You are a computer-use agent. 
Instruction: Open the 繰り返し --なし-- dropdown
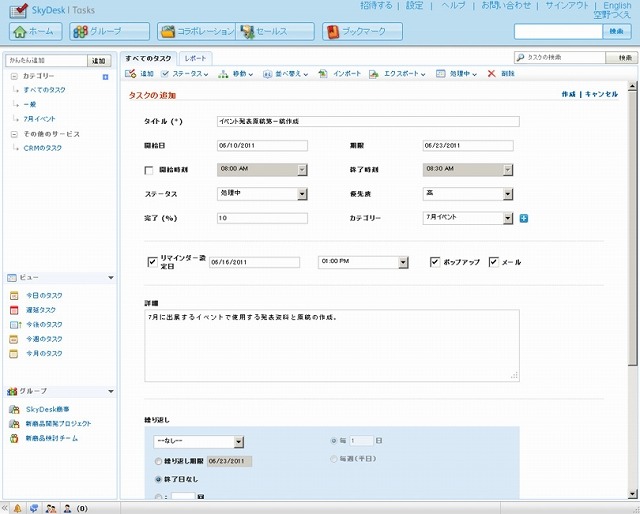pos(199,441)
